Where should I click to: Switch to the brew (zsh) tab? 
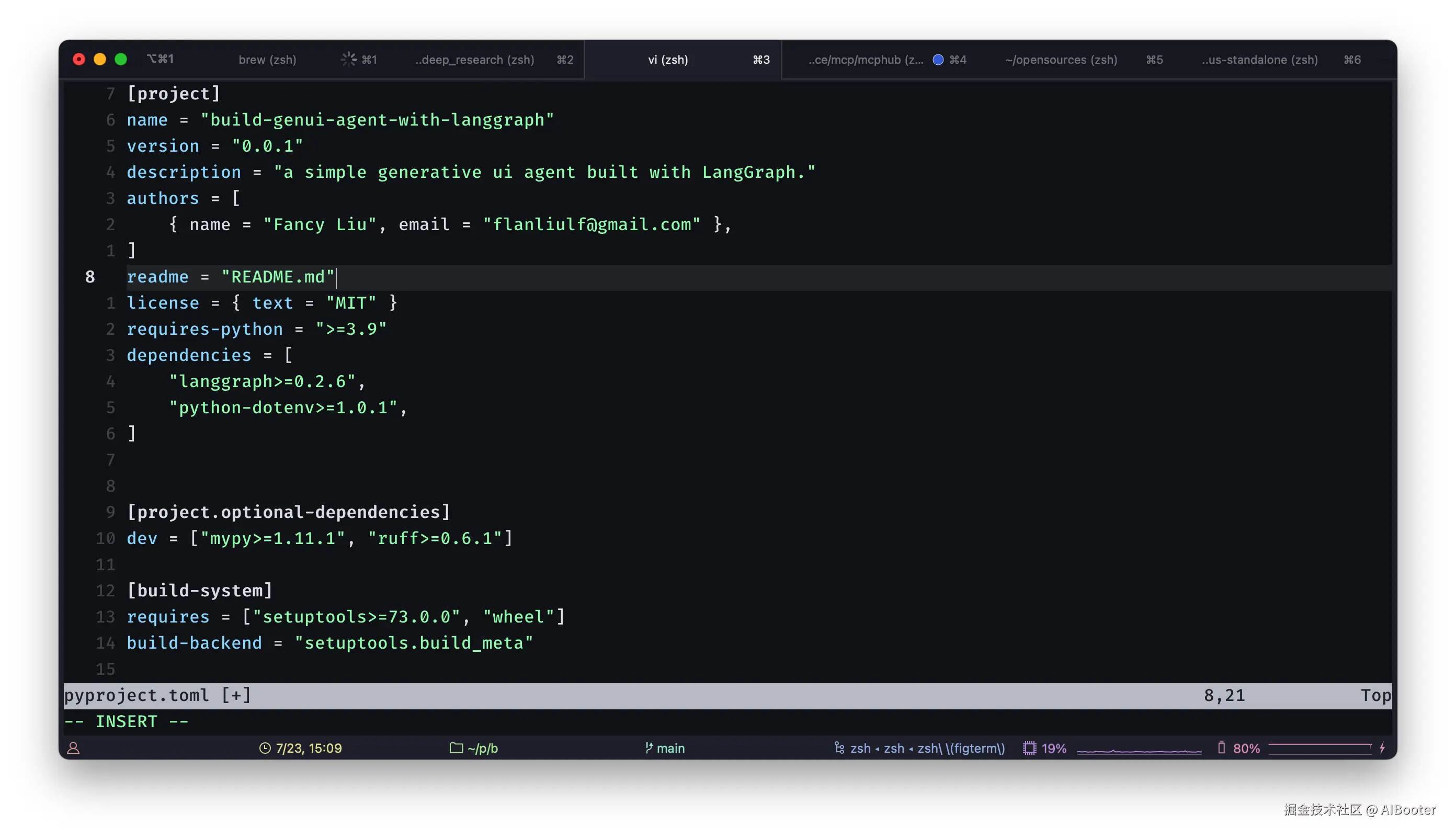[x=267, y=59]
